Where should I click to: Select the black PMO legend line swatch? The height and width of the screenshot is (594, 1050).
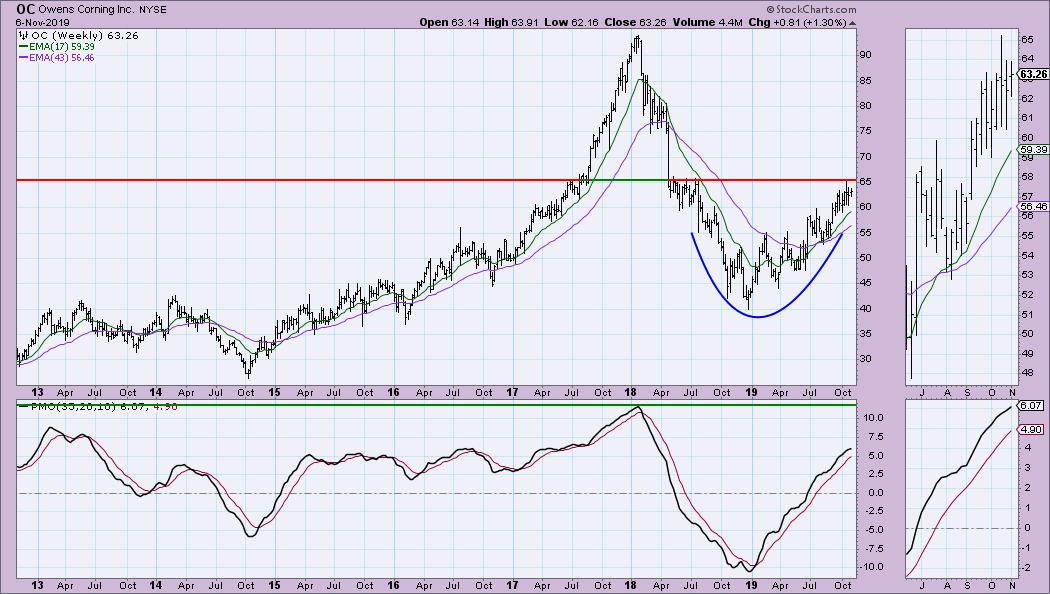(24, 406)
